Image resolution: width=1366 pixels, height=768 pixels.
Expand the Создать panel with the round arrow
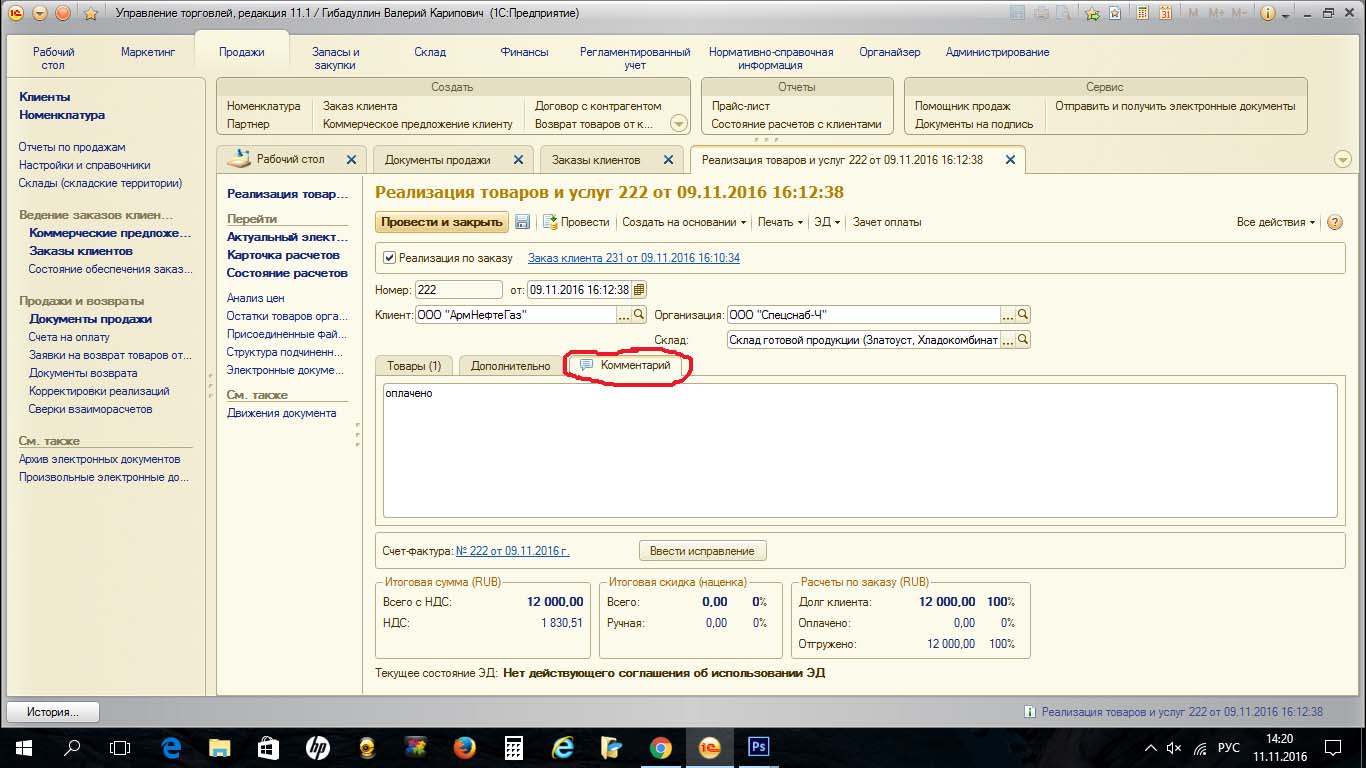pos(679,124)
